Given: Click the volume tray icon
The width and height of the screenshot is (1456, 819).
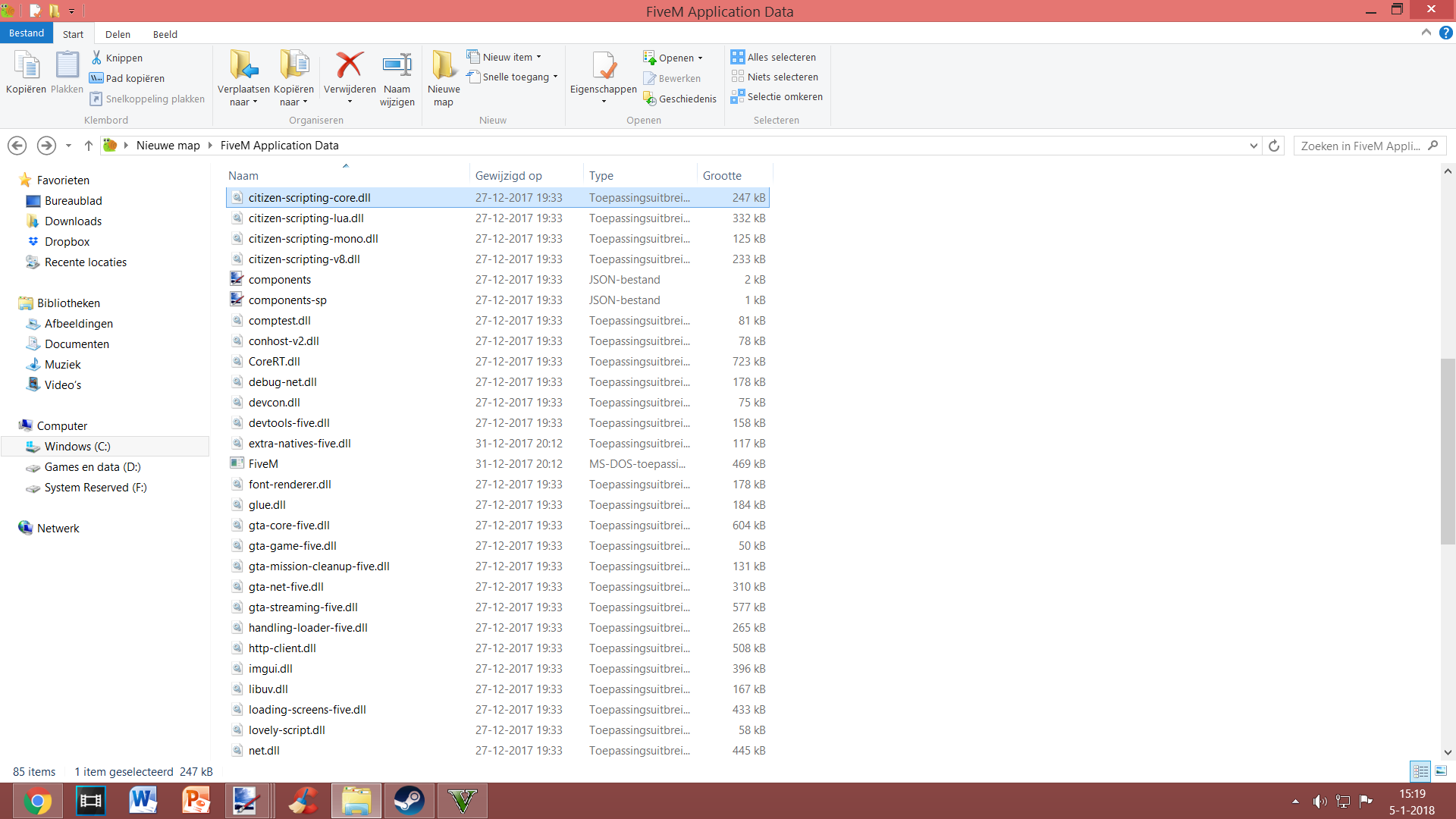Looking at the screenshot, I should click(1319, 802).
